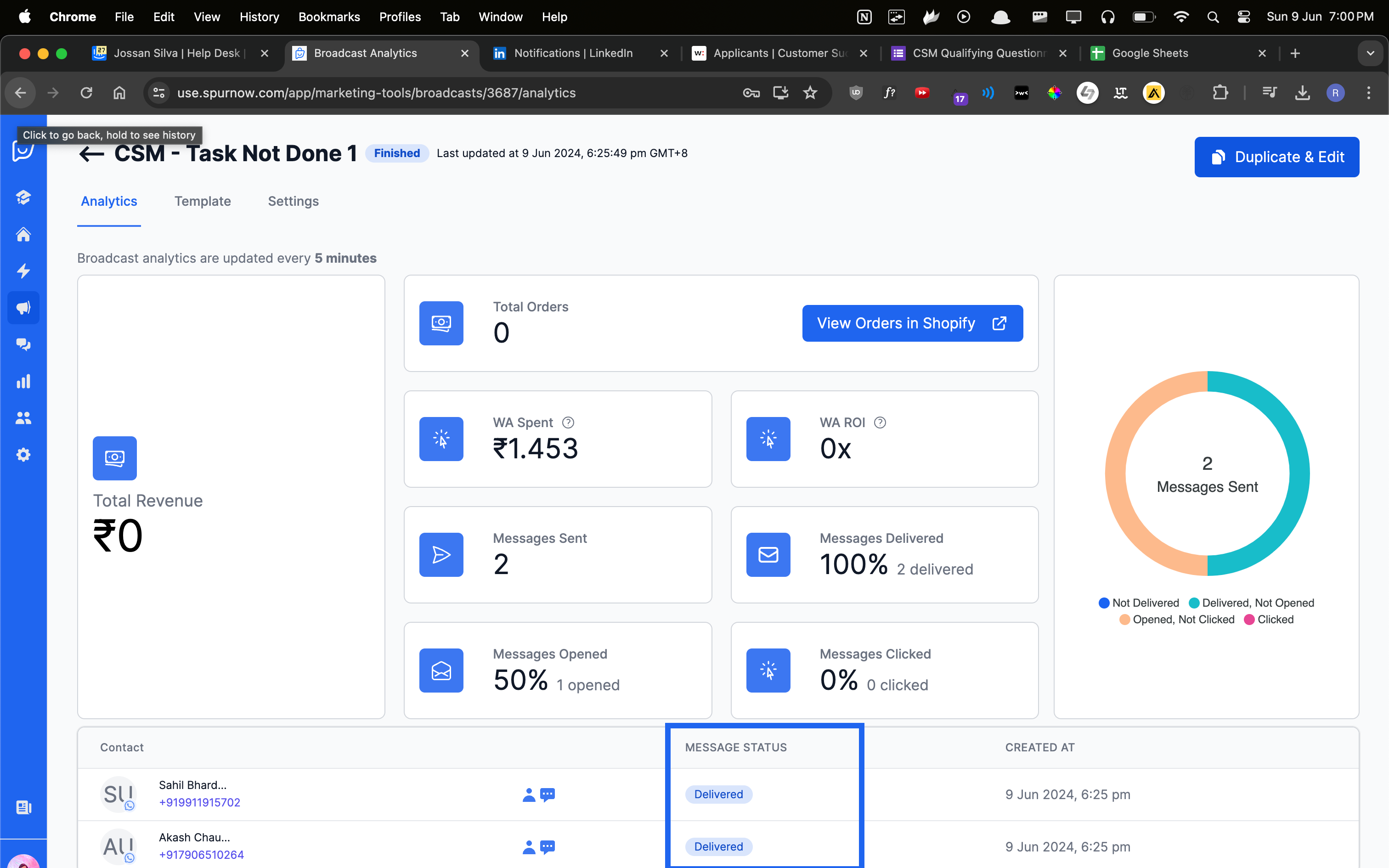The image size is (1389, 868).
Task: Open the gear settings sidebar icon
Action: click(23, 455)
